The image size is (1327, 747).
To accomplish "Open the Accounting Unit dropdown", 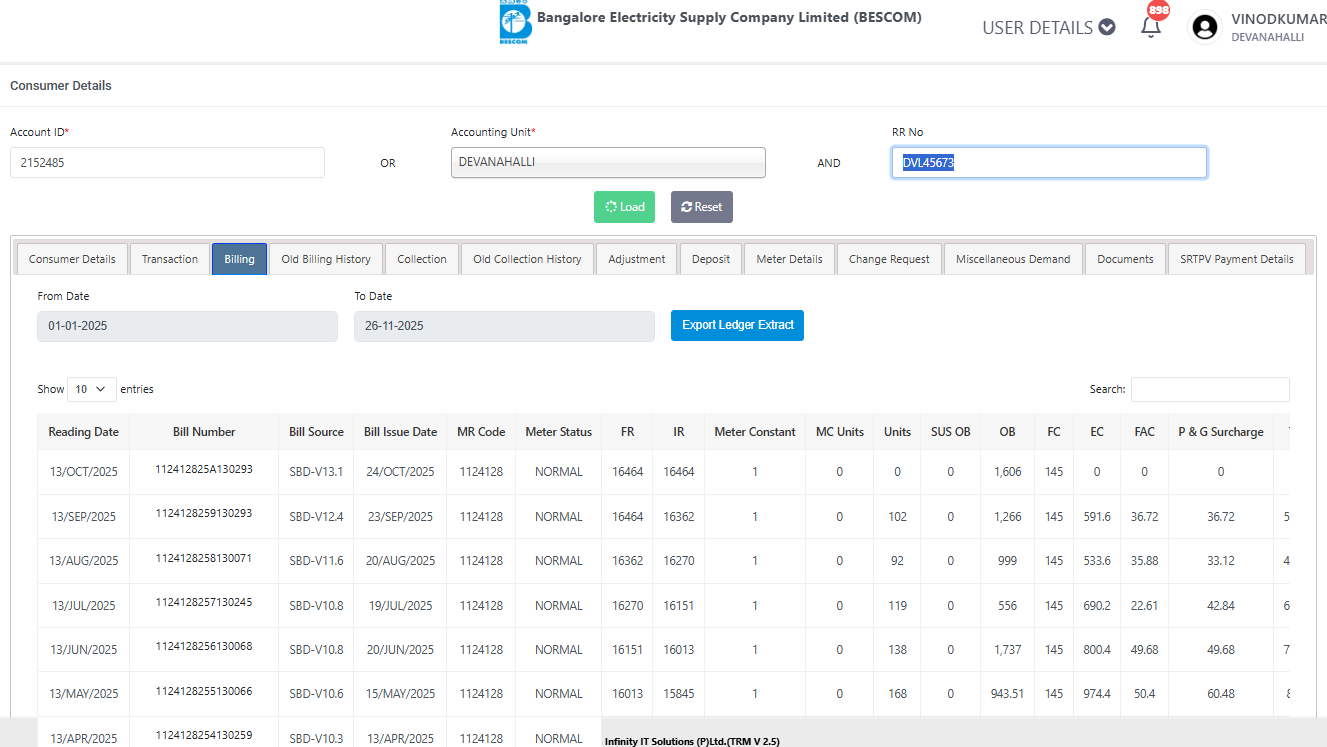I will point(608,162).
